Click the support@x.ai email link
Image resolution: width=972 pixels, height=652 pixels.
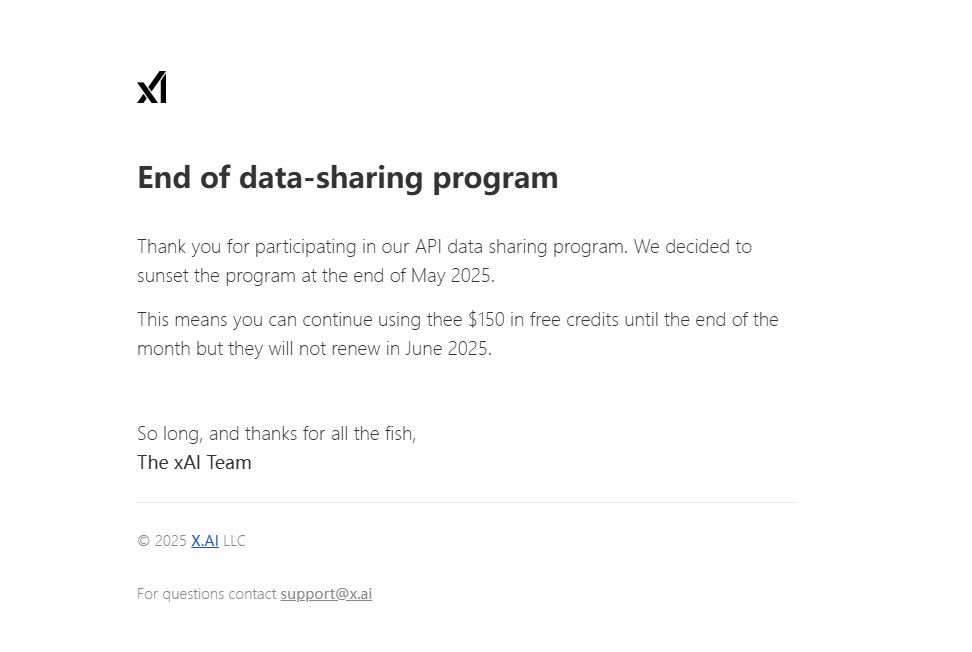coord(326,594)
